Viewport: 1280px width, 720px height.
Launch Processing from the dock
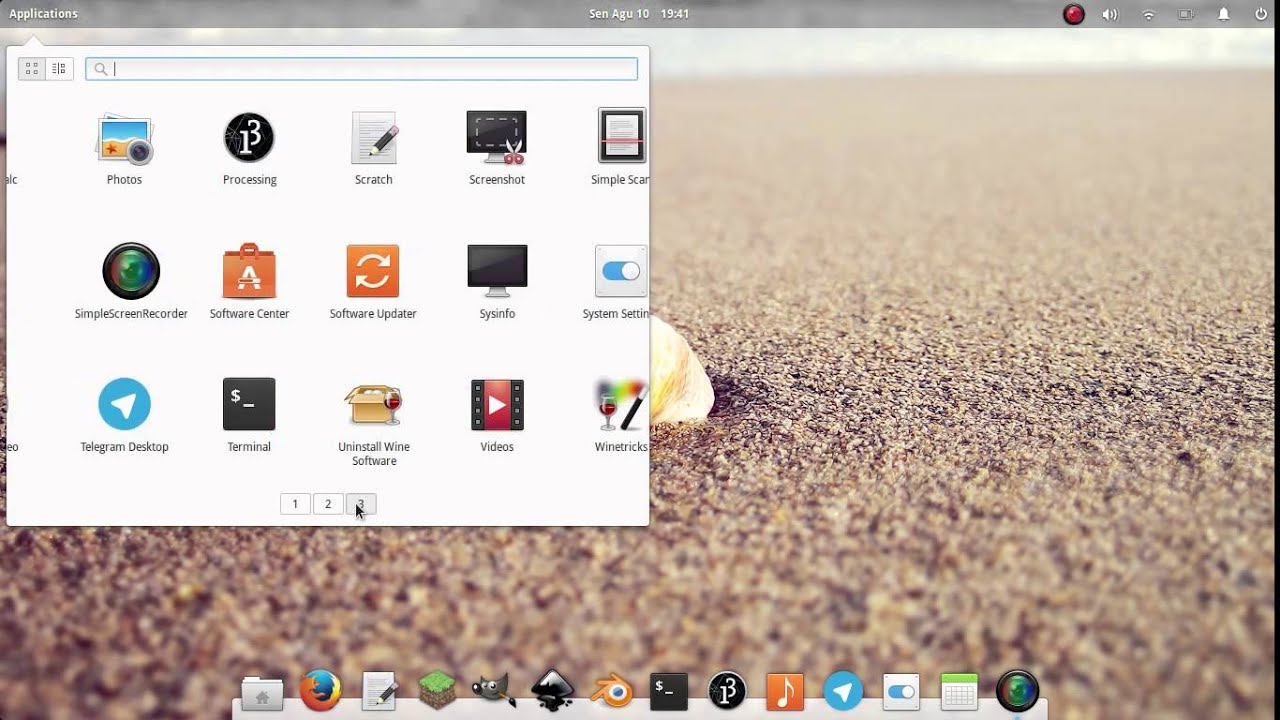pyautogui.click(x=727, y=691)
